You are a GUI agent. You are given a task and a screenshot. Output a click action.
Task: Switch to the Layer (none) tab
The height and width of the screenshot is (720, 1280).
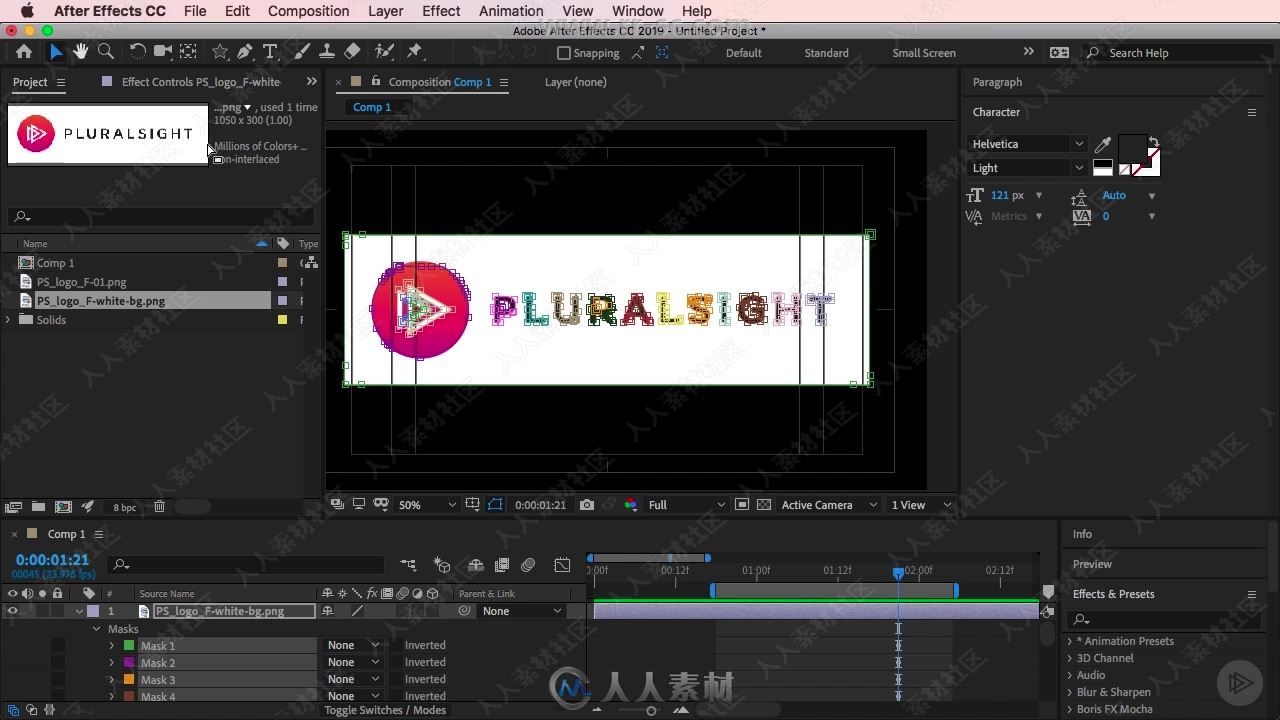point(575,82)
